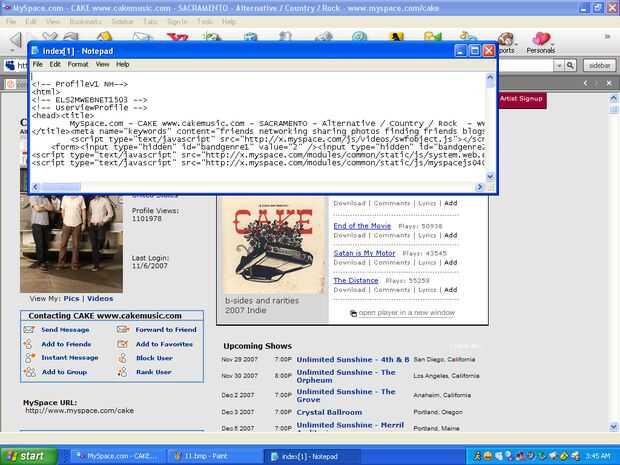This screenshot has height=465, width=620.
Task: Click the Forward to Friend link
Action: [x=166, y=329]
